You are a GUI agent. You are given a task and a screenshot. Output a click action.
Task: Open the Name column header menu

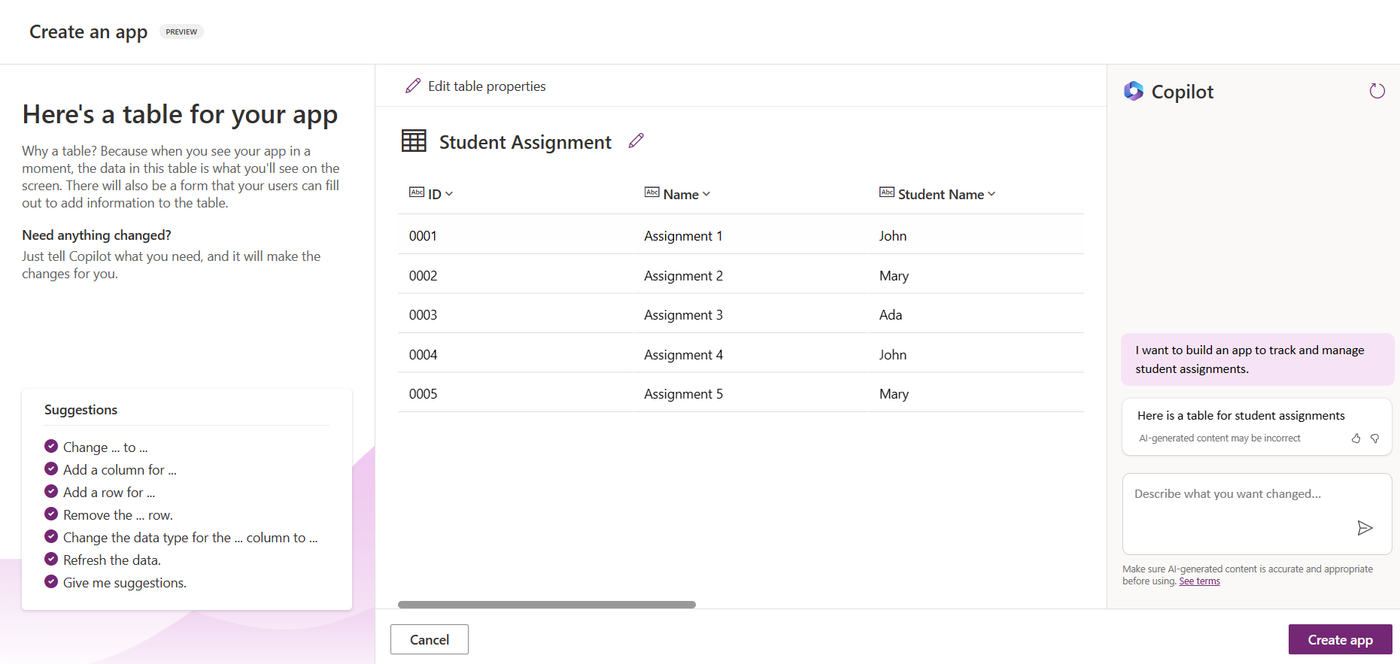(706, 194)
